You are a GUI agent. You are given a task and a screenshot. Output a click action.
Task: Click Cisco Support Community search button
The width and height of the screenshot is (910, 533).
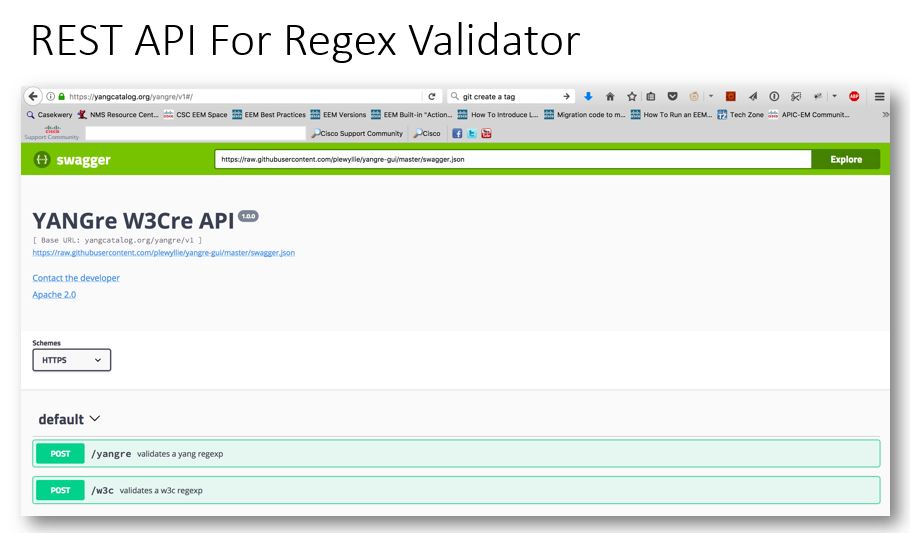[357, 134]
